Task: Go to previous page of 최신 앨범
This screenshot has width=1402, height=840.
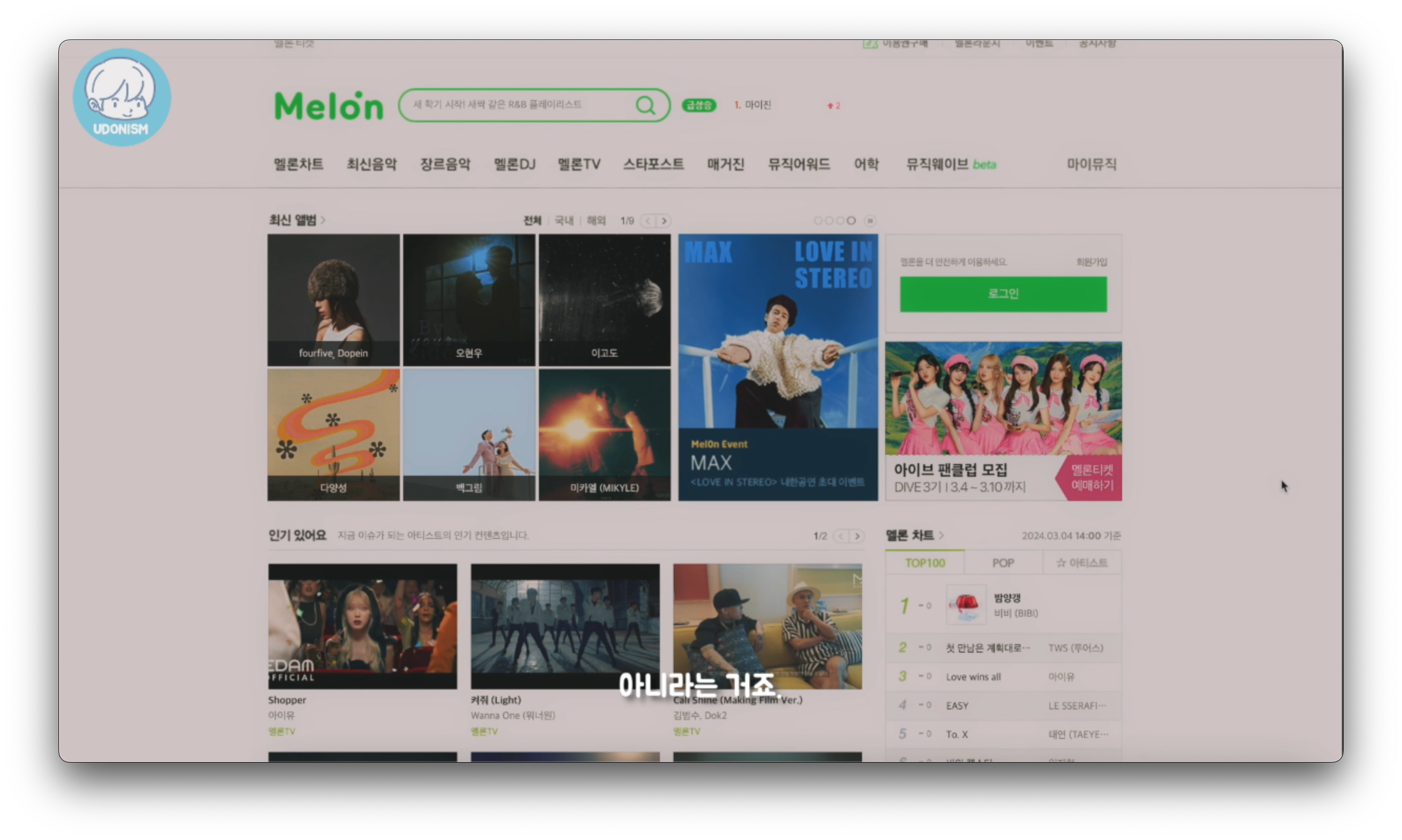Action: point(647,221)
